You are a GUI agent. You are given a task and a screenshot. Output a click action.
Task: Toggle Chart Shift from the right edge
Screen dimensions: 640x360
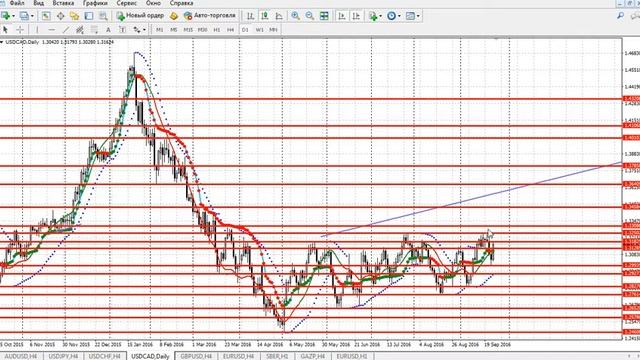356,16
